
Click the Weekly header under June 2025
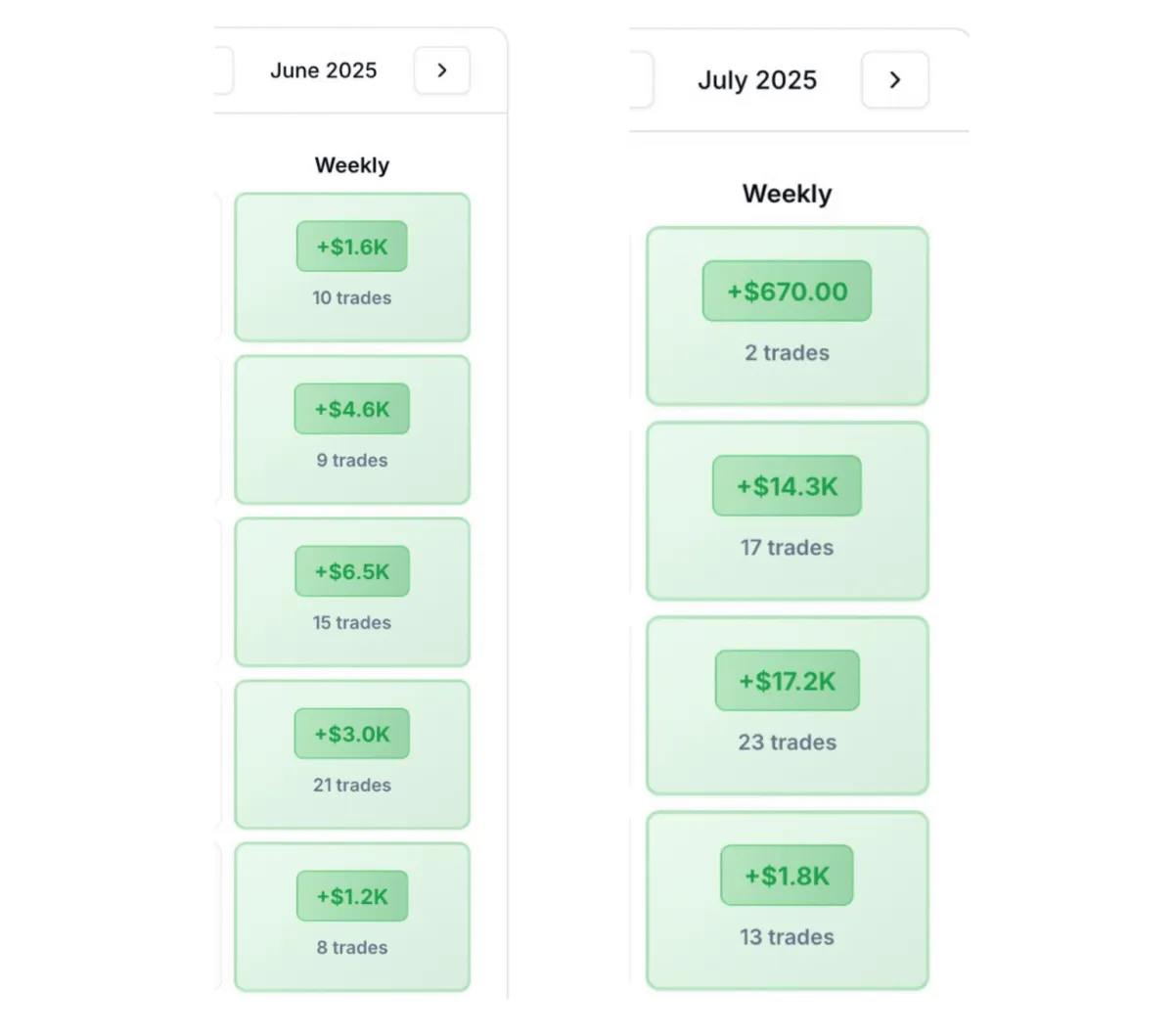tap(352, 165)
